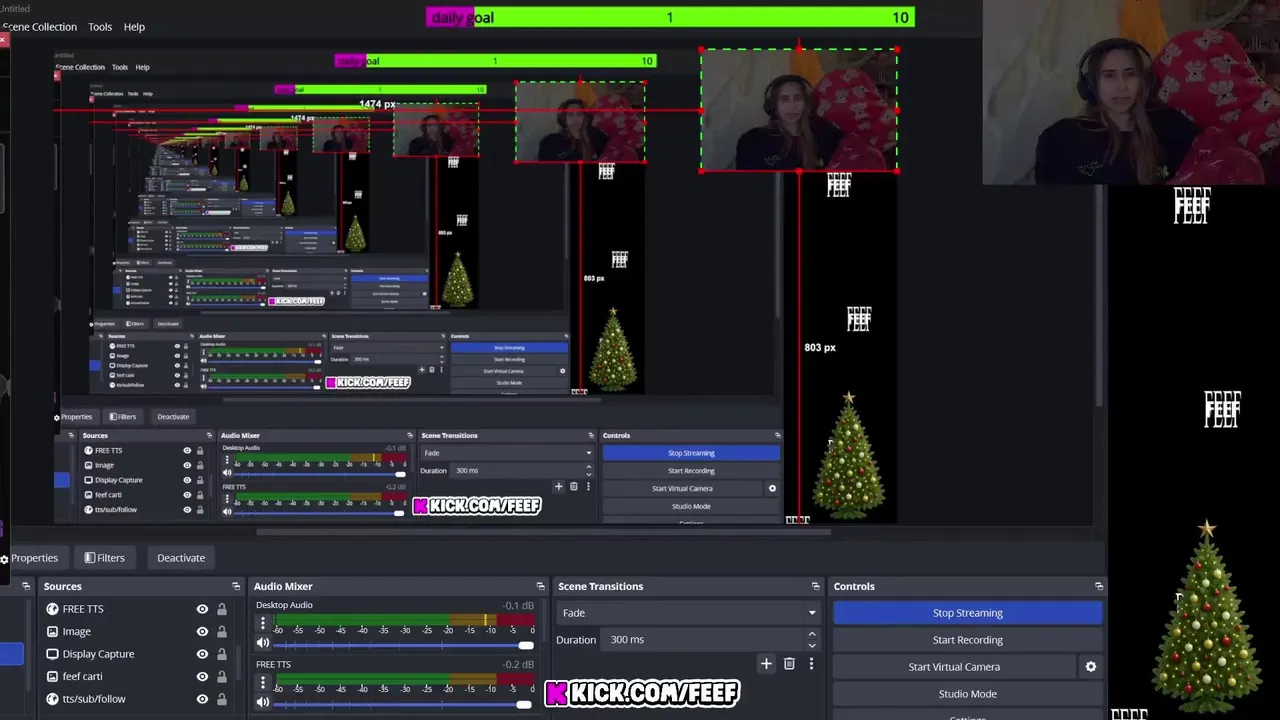Image resolution: width=1280 pixels, height=720 pixels.
Task: Click the -0.1 dB level readout
Action: point(518,605)
